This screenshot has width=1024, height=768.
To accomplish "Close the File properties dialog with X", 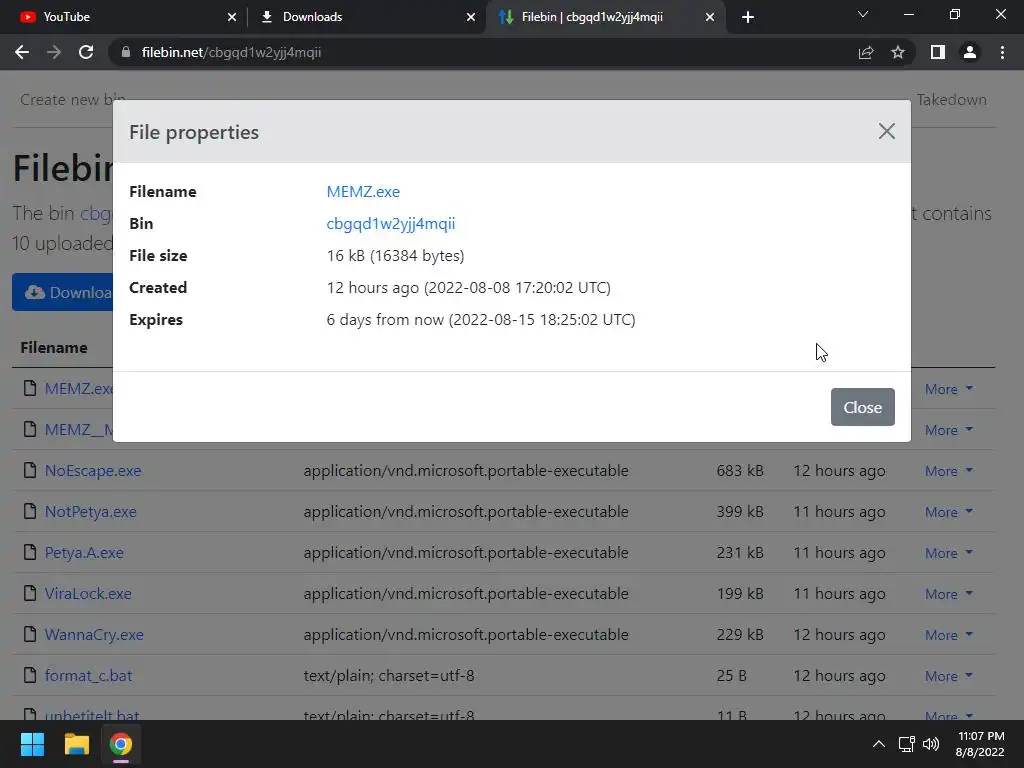I will tap(886, 131).
